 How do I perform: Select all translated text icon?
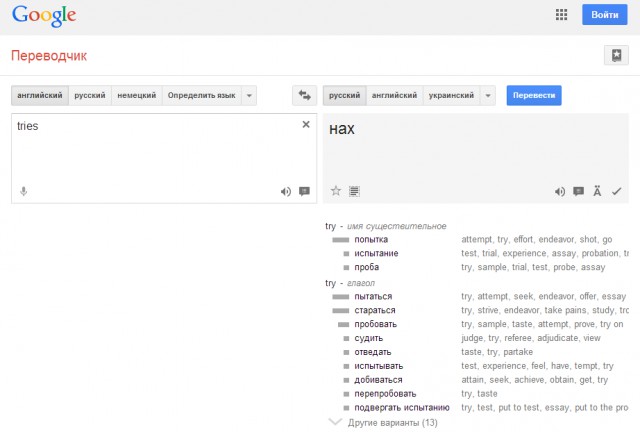pos(354,191)
